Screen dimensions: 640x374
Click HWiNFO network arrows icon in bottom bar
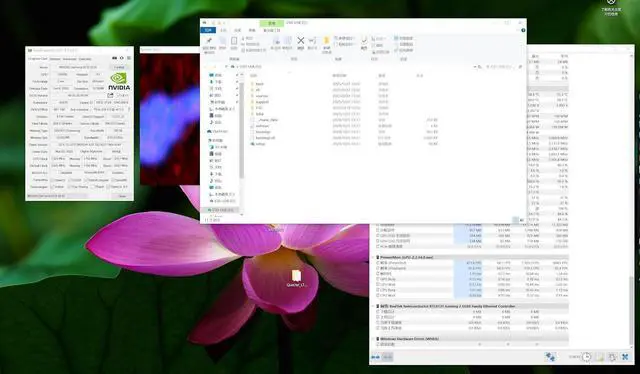pyautogui.click(x=550, y=357)
